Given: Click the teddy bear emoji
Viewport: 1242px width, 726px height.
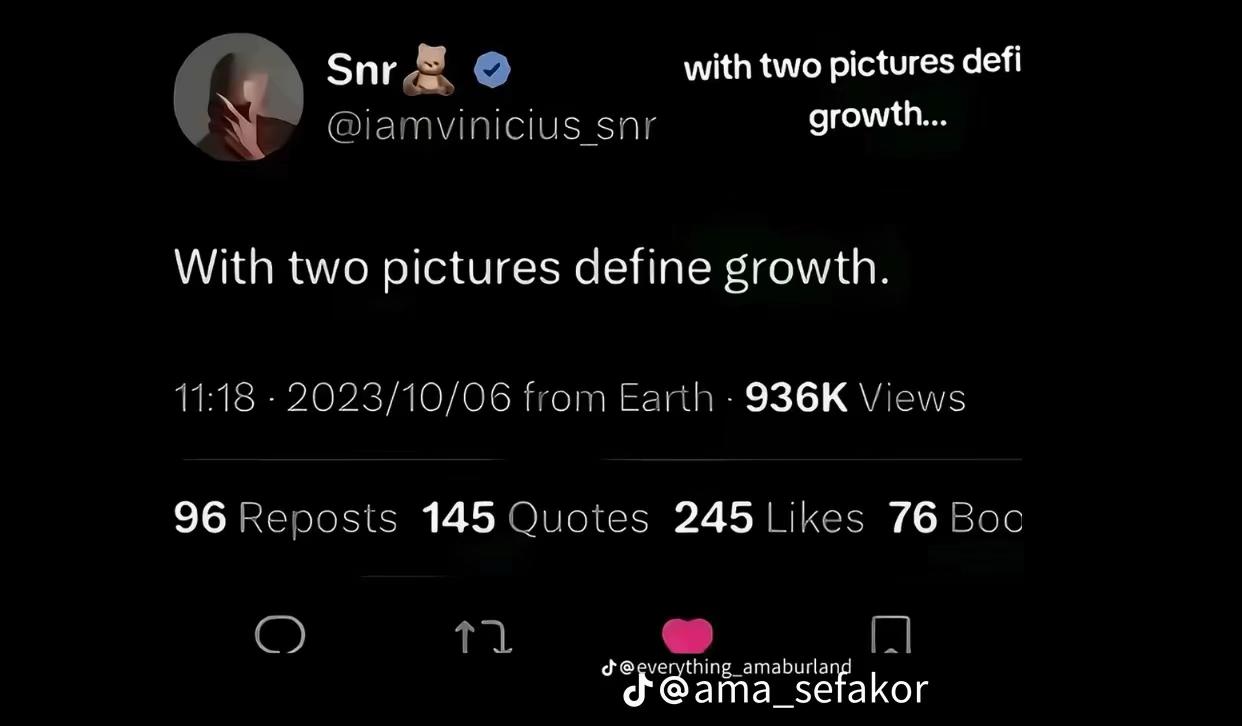Looking at the screenshot, I should [429, 69].
